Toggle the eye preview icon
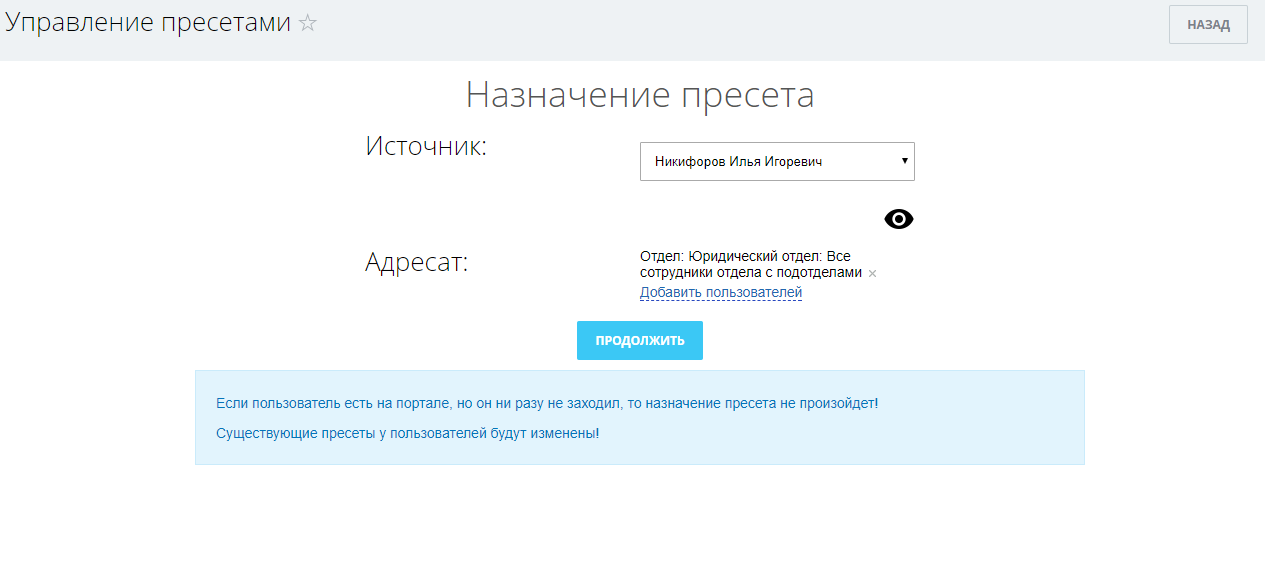The height and width of the screenshot is (563, 1265). [899, 220]
